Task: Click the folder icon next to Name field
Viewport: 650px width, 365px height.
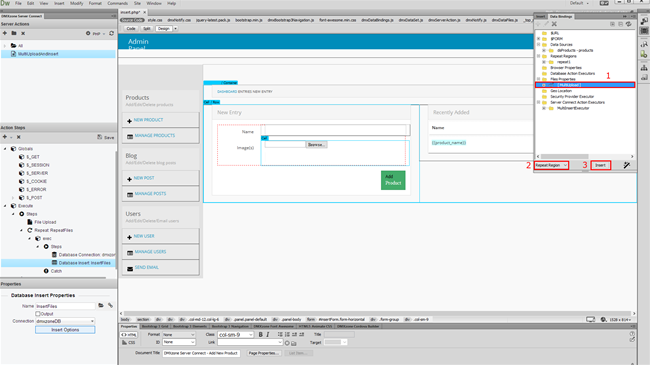Action: tap(101, 306)
